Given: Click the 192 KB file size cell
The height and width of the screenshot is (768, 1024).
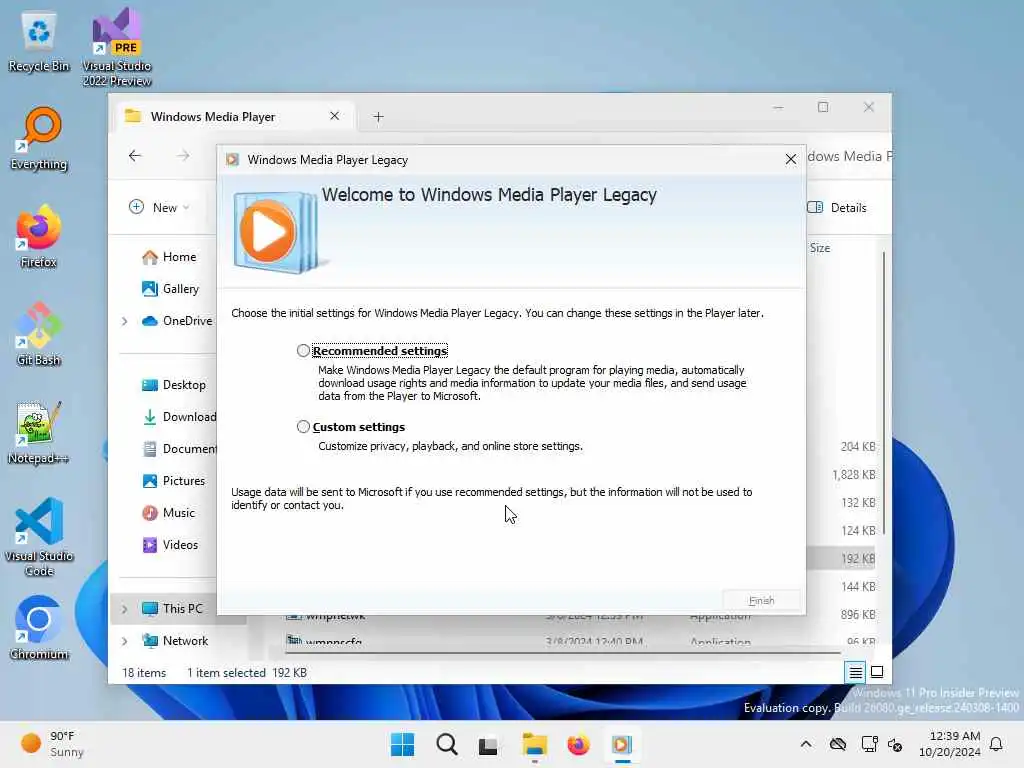Looking at the screenshot, I should point(857,558).
